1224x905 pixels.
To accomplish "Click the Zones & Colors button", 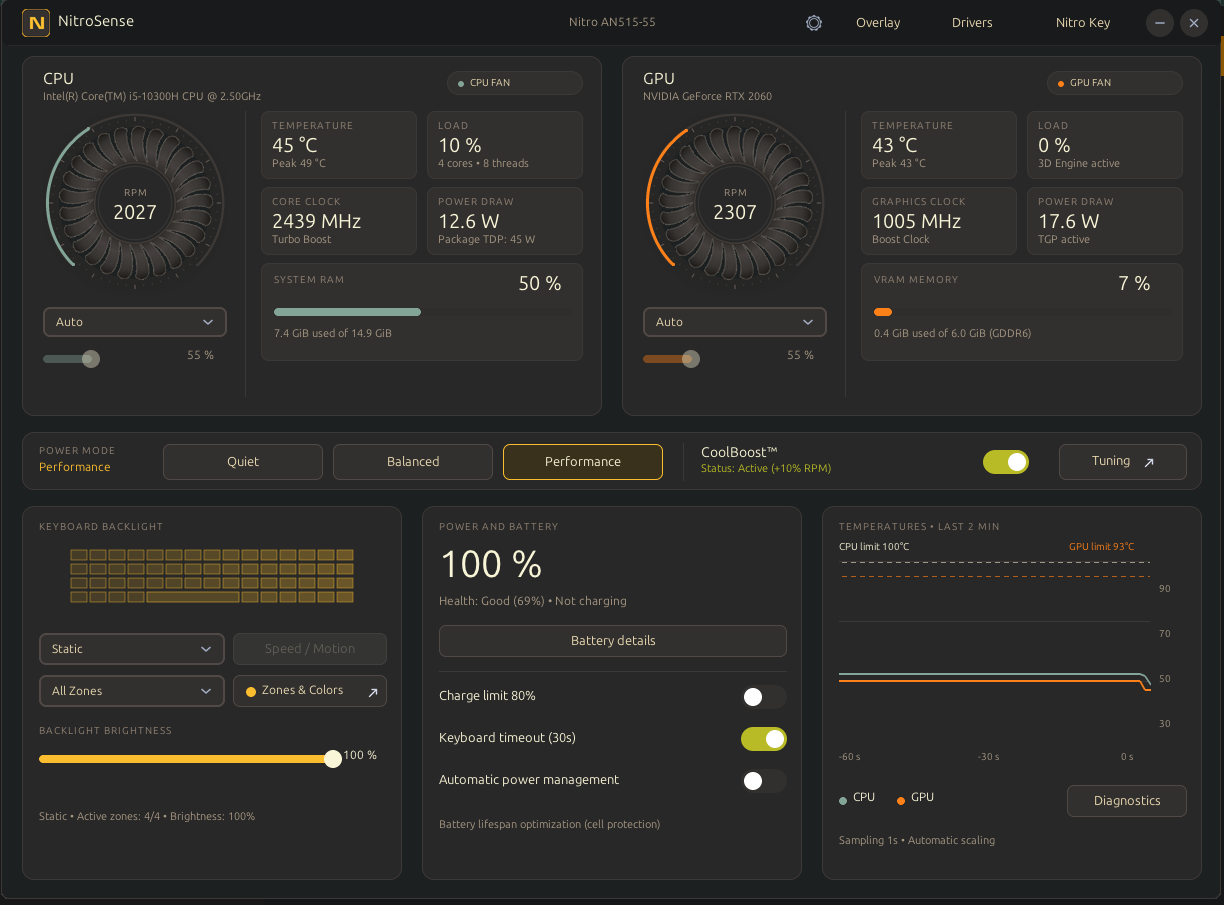I will click(x=310, y=691).
